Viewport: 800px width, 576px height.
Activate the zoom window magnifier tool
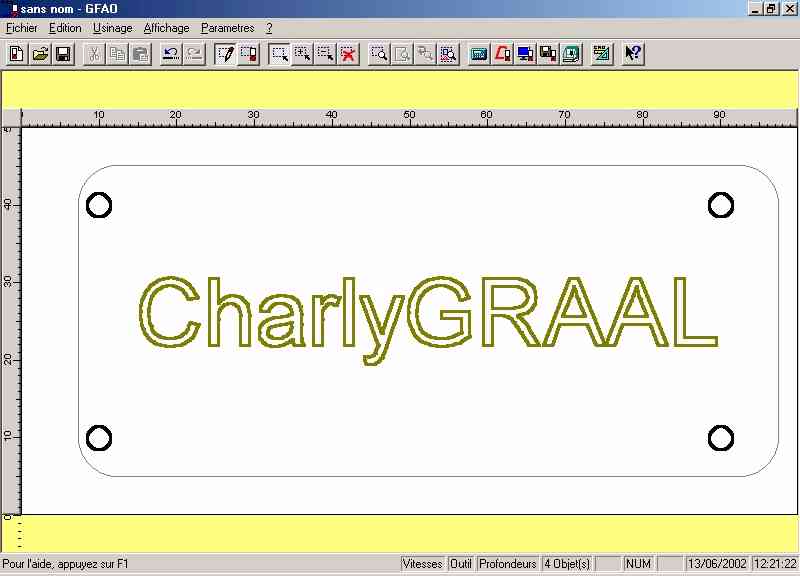379,54
